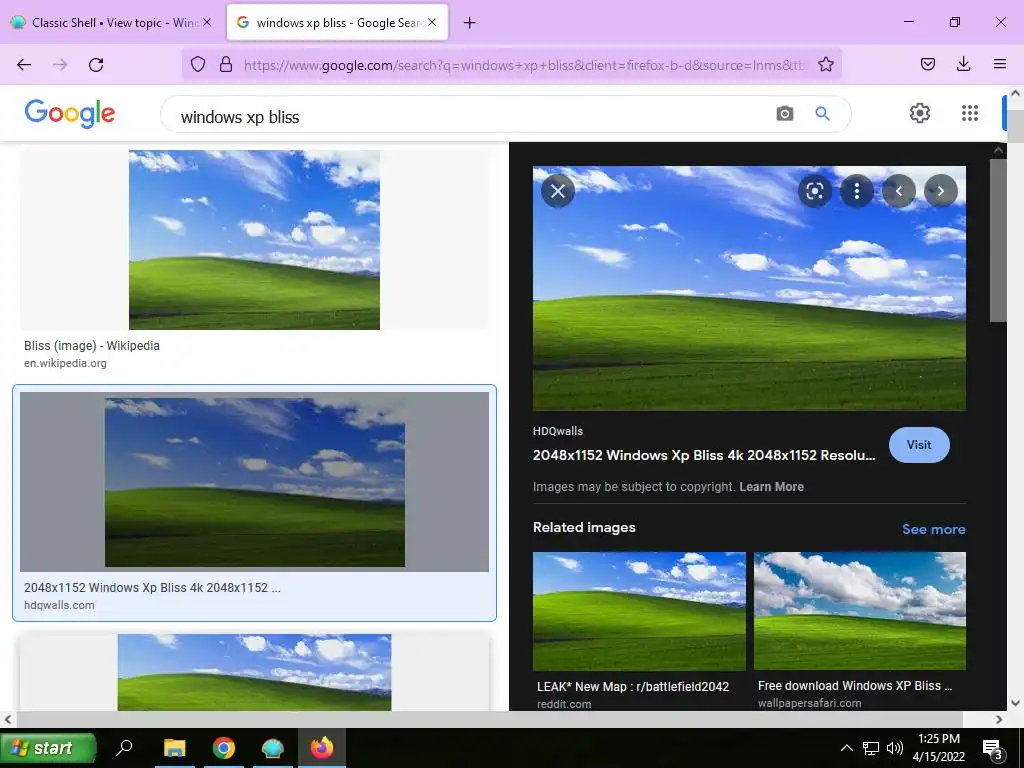Open Google quick settings gear
Image resolution: width=1024 pixels, height=768 pixels.
click(920, 113)
